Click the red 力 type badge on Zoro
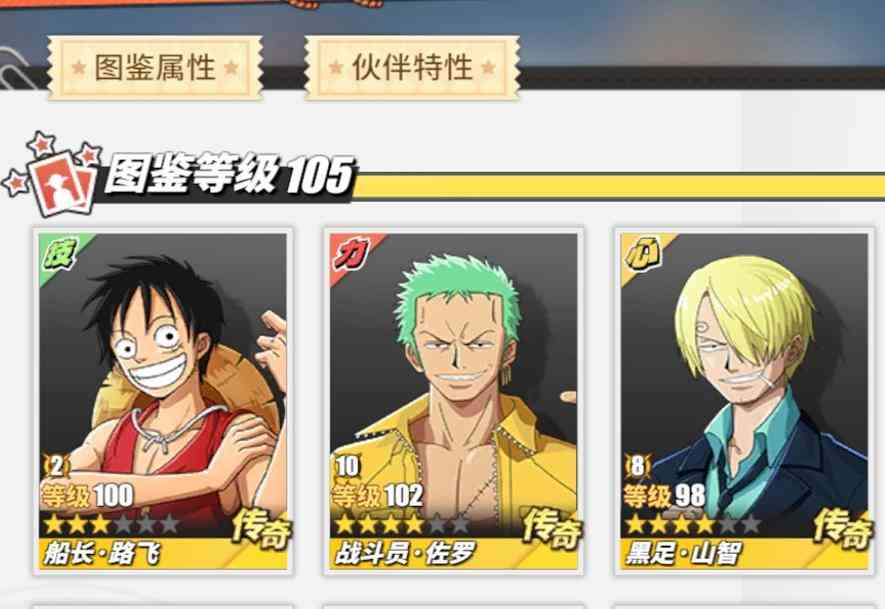Screen dimensions: 885x609 point(352,256)
